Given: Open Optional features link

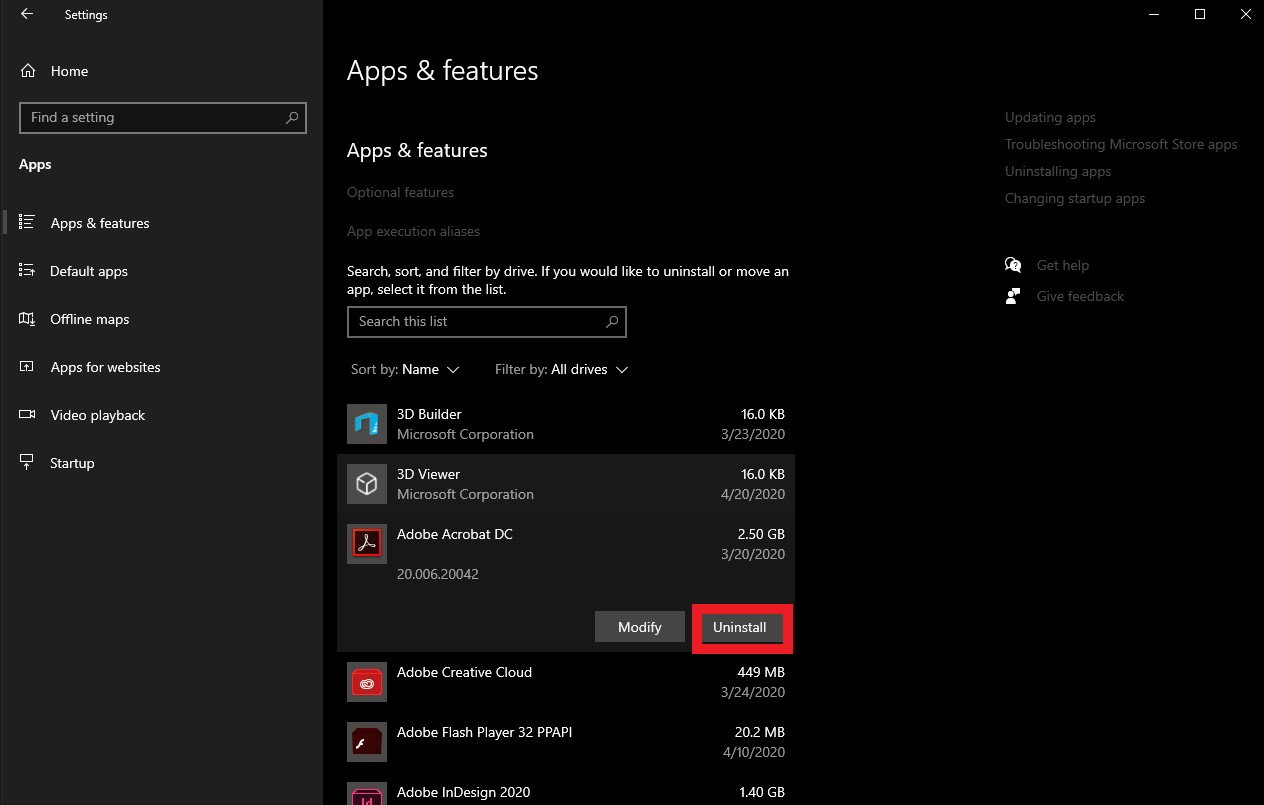Looking at the screenshot, I should (400, 192).
